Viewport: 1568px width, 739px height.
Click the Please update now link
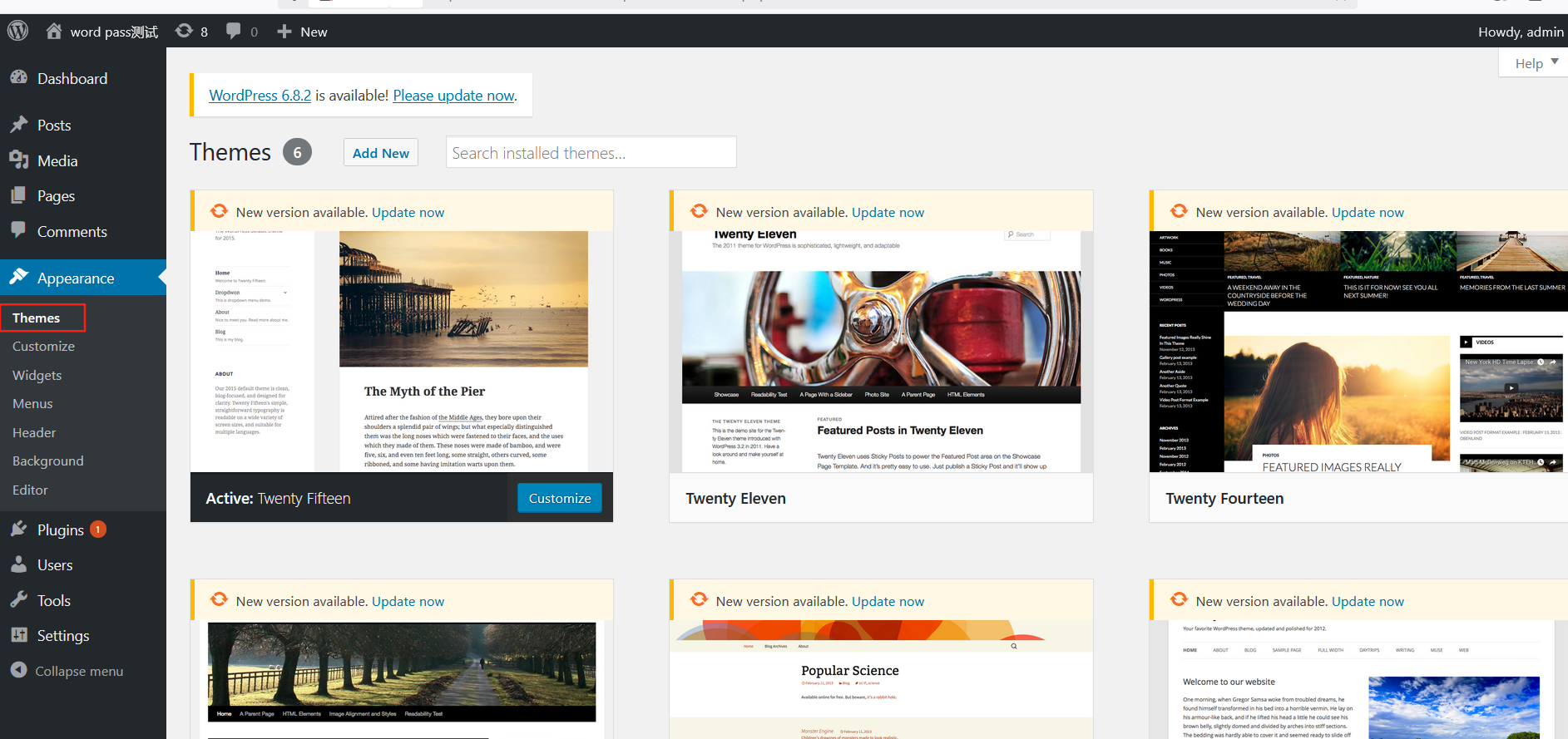pos(453,96)
